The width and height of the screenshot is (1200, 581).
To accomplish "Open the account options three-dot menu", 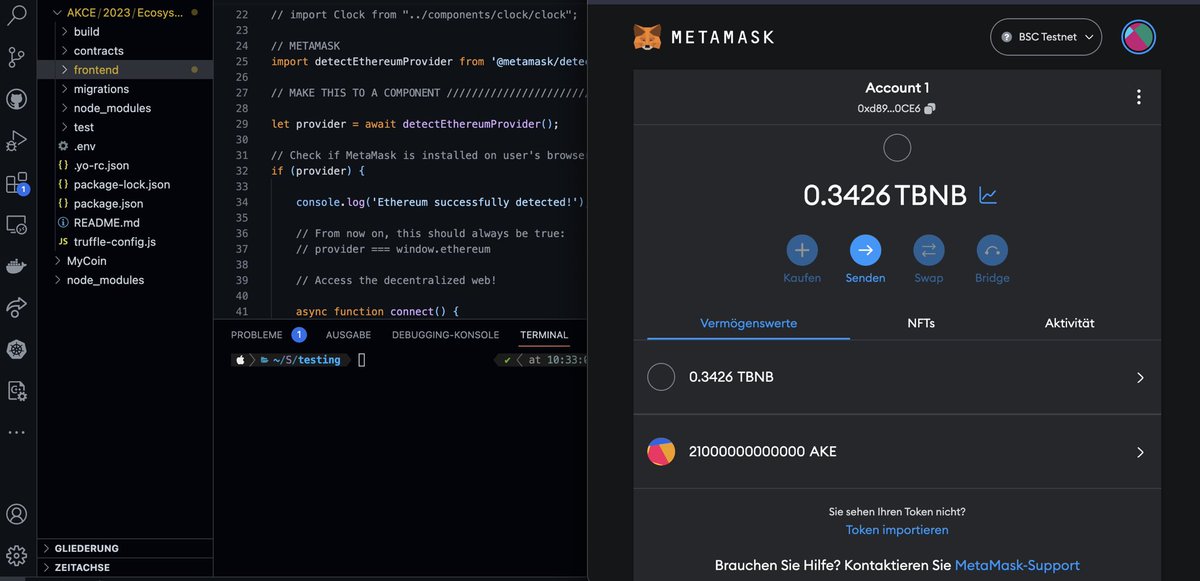I will pyautogui.click(x=1138, y=97).
